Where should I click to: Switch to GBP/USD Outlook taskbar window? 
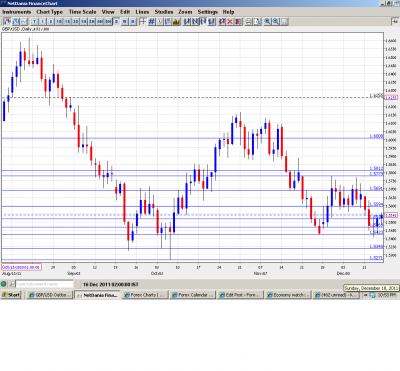click(x=50, y=295)
